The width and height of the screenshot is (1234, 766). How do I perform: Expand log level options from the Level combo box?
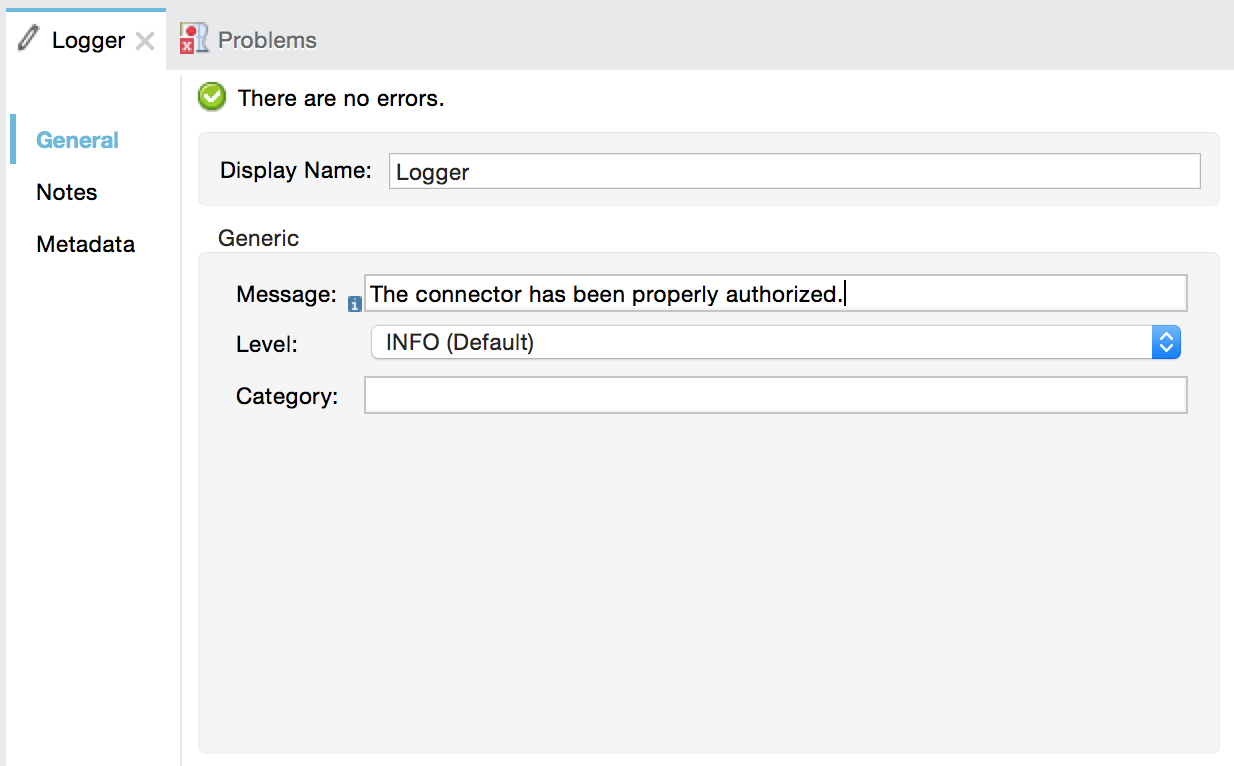pyautogui.click(x=1165, y=342)
